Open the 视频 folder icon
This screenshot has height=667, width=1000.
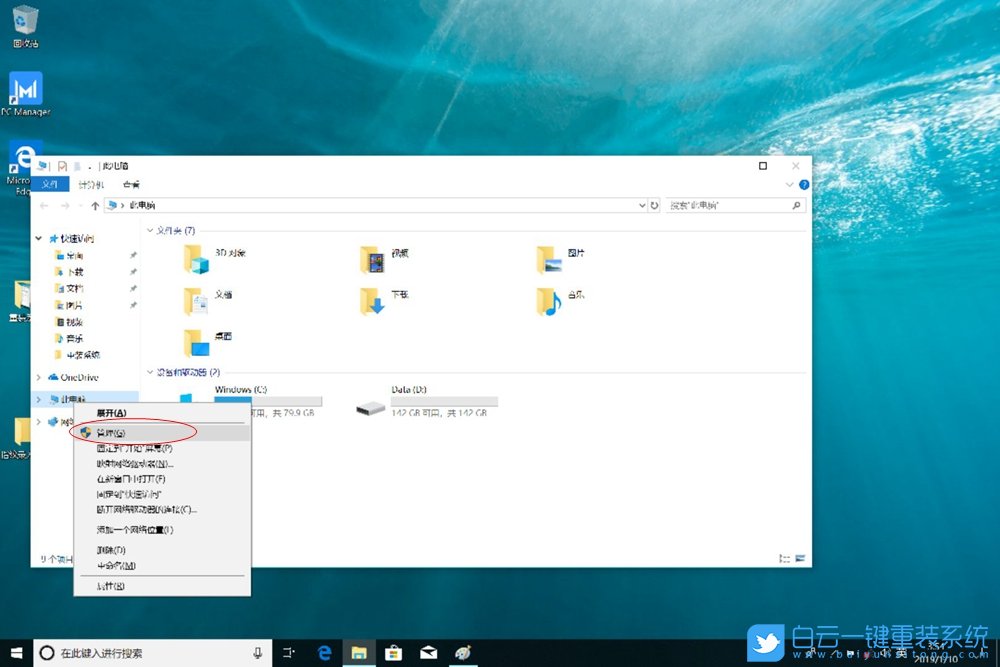(x=375, y=259)
